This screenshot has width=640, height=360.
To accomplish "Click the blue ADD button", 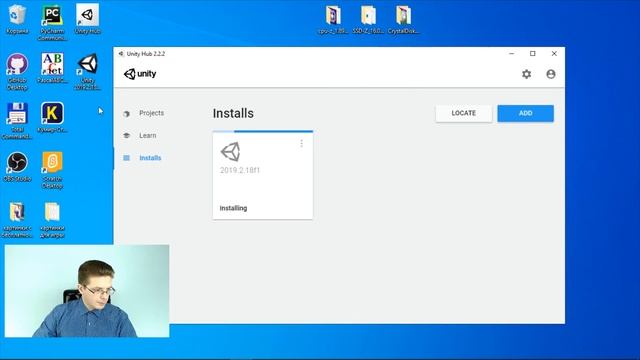I will pyautogui.click(x=526, y=113).
